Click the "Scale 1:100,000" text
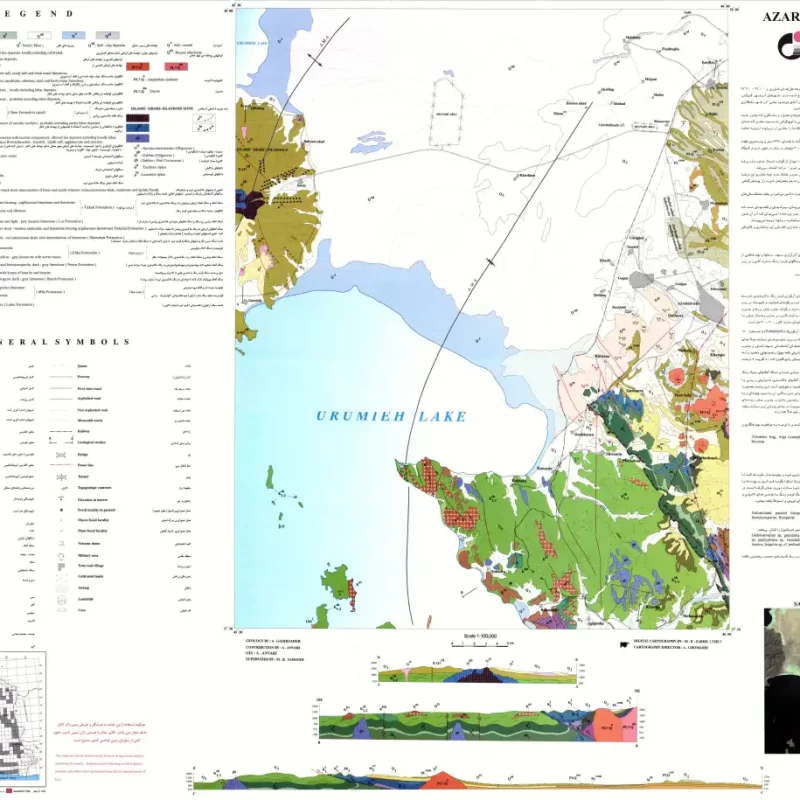The image size is (800, 800). (x=480, y=636)
